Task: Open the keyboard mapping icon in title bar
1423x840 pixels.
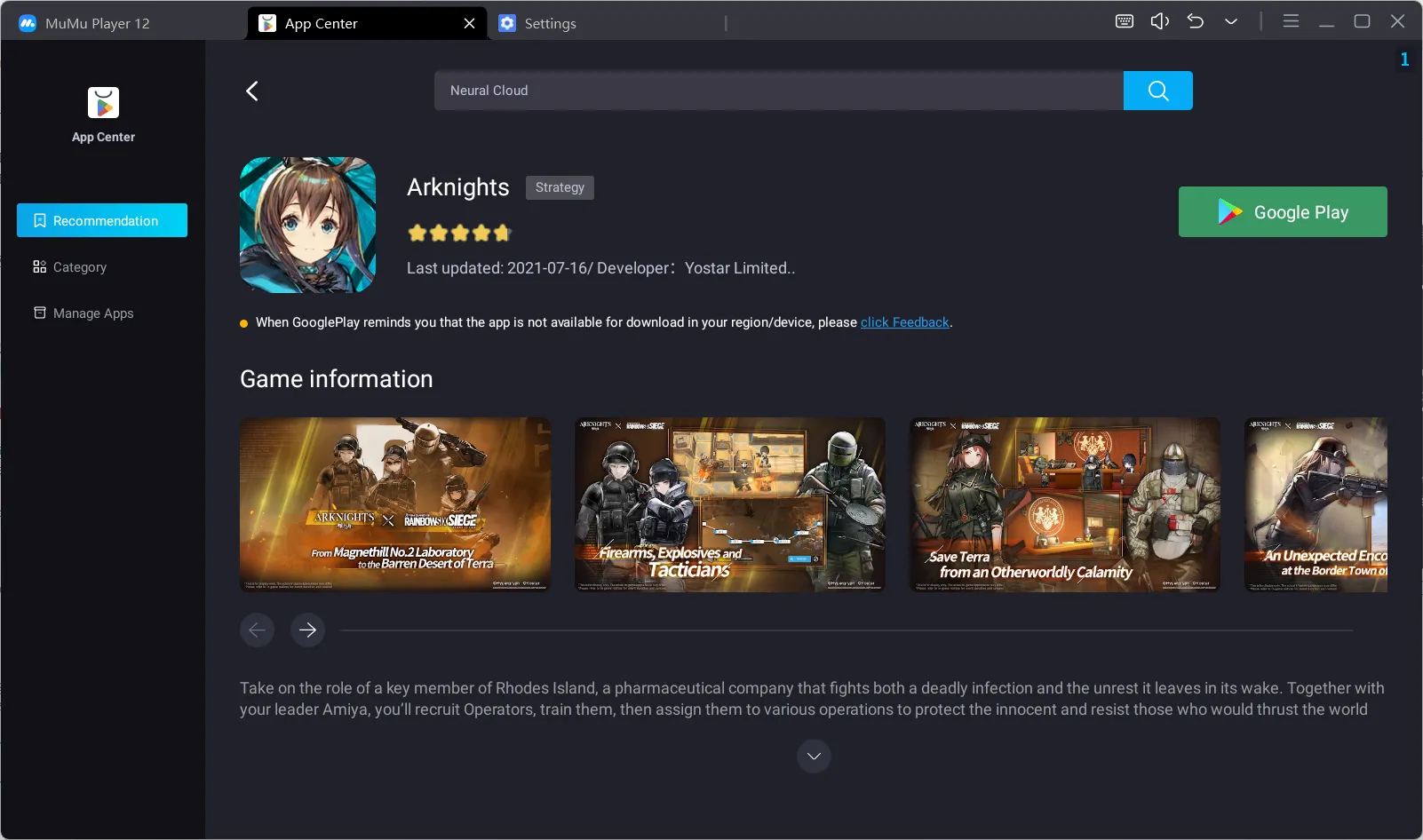Action: (x=1124, y=21)
